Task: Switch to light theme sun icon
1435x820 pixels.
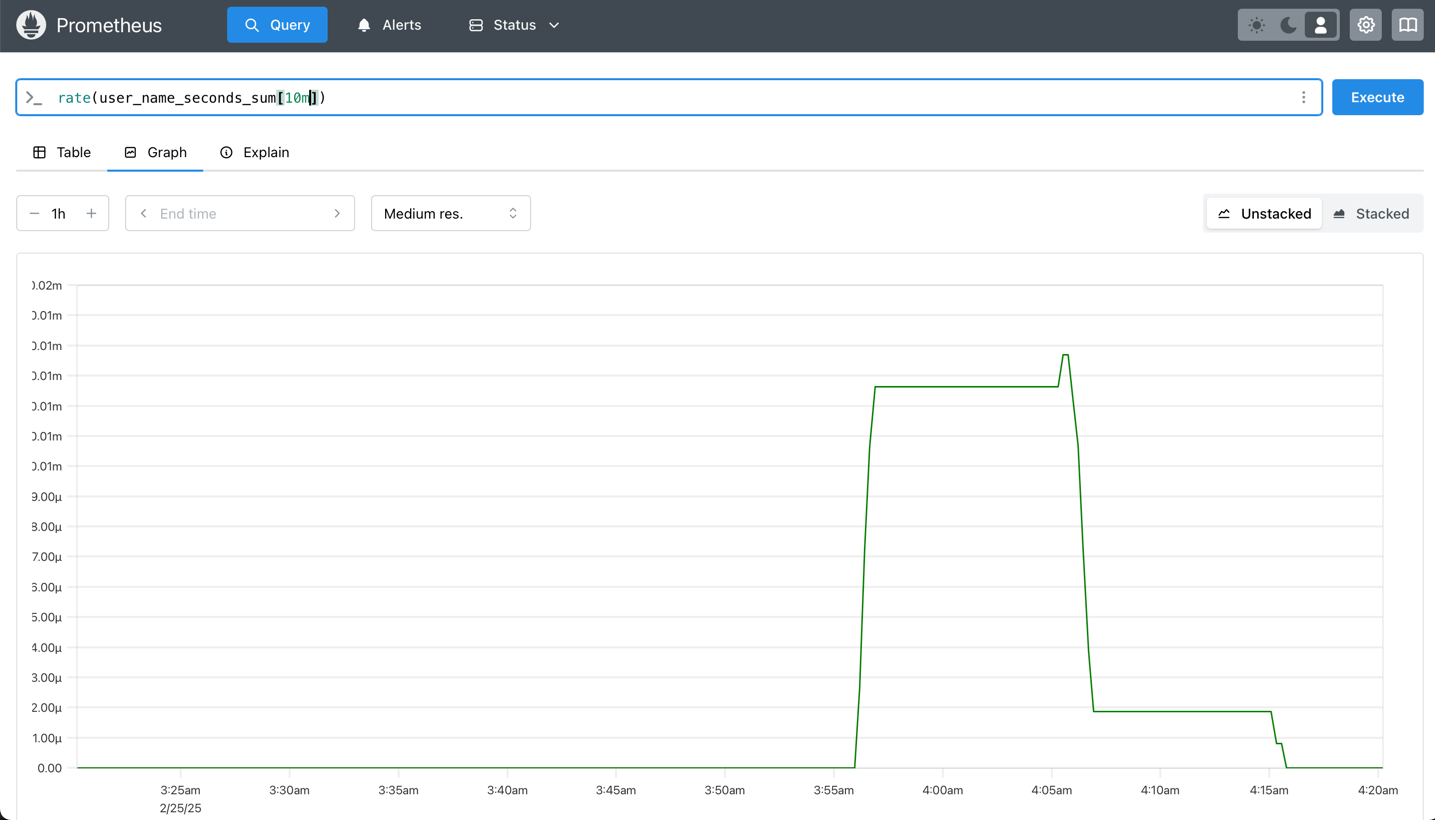Action: click(x=1257, y=25)
